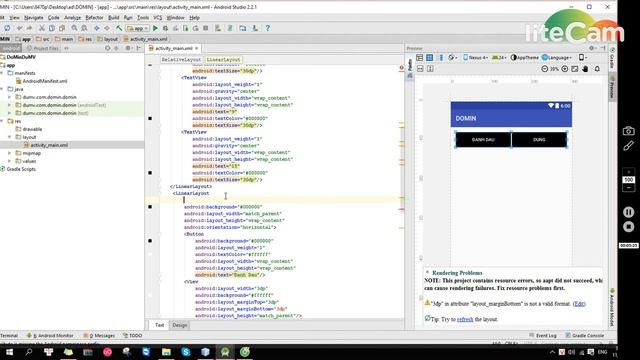Click the Find magnifier icon in toolbar

[74, 28]
